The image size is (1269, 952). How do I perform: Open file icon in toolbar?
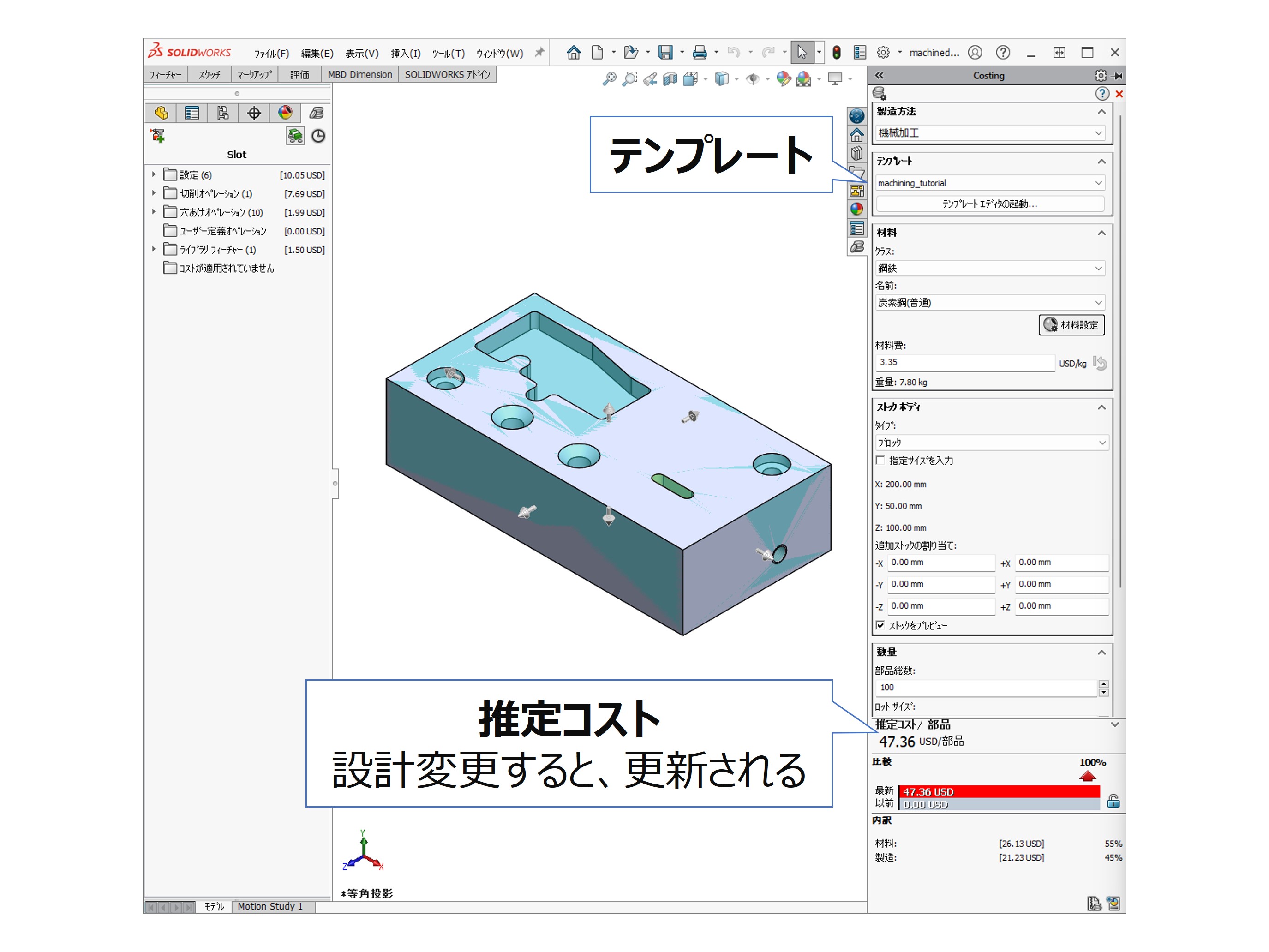[x=631, y=53]
